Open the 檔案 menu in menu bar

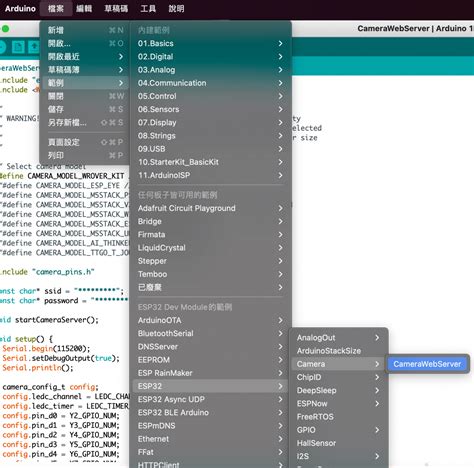click(x=56, y=8)
